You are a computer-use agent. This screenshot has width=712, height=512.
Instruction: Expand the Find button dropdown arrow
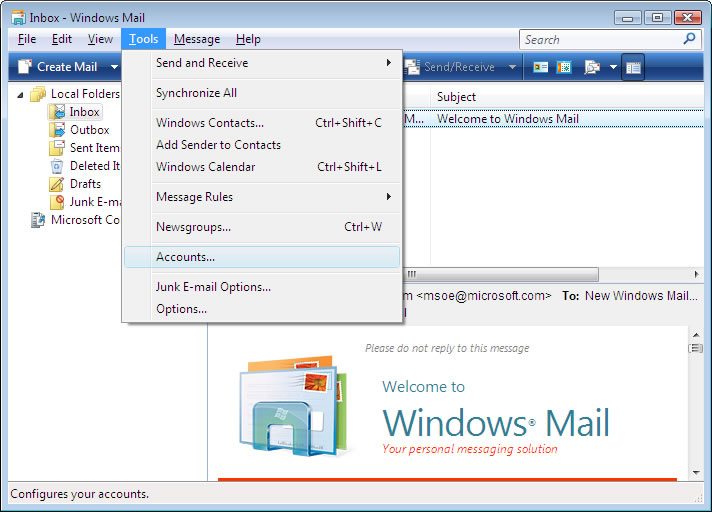pyautogui.click(x=611, y=67)
